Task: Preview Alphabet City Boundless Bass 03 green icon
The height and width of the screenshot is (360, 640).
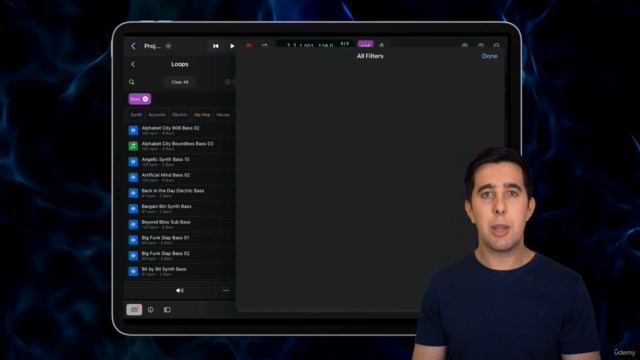Action: (133, 146)
